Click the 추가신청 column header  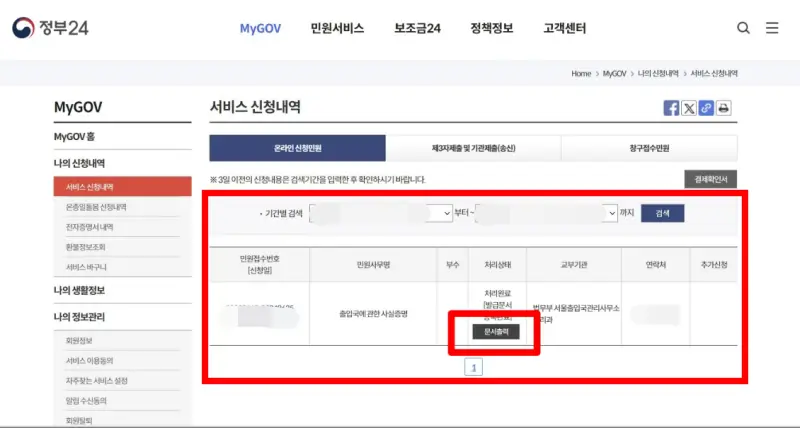point(714,265)
